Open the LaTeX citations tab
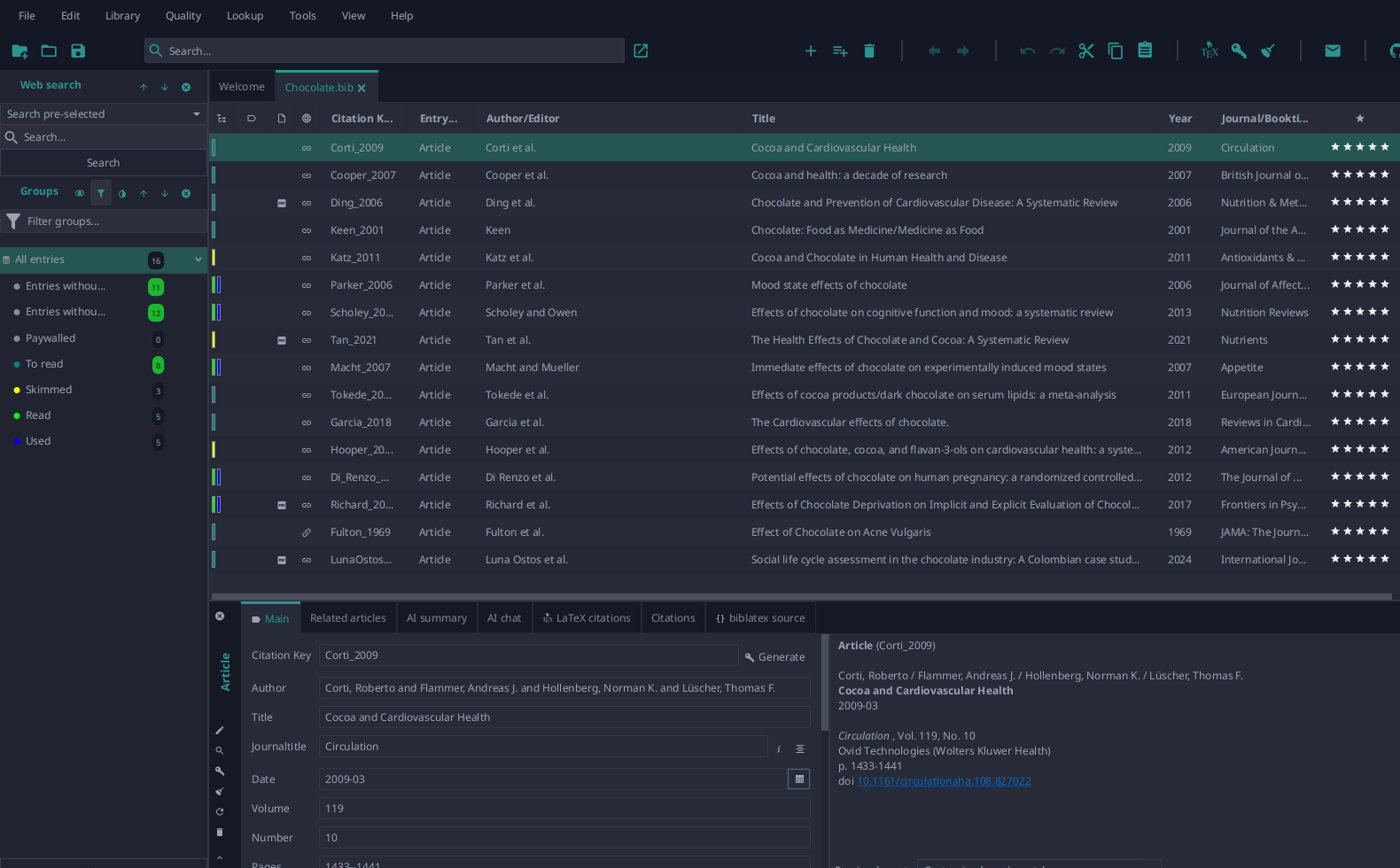This screenshot has height=868, width=1400. pos(587,618)
